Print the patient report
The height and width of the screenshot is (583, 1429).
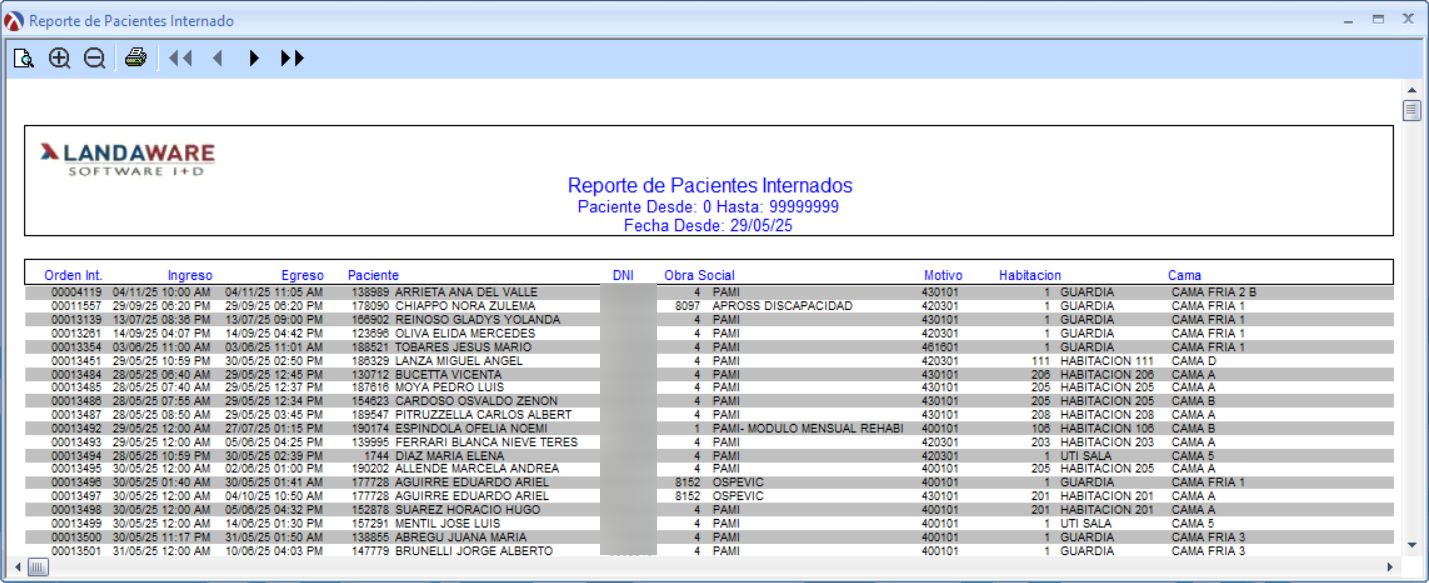click(135, 59)
